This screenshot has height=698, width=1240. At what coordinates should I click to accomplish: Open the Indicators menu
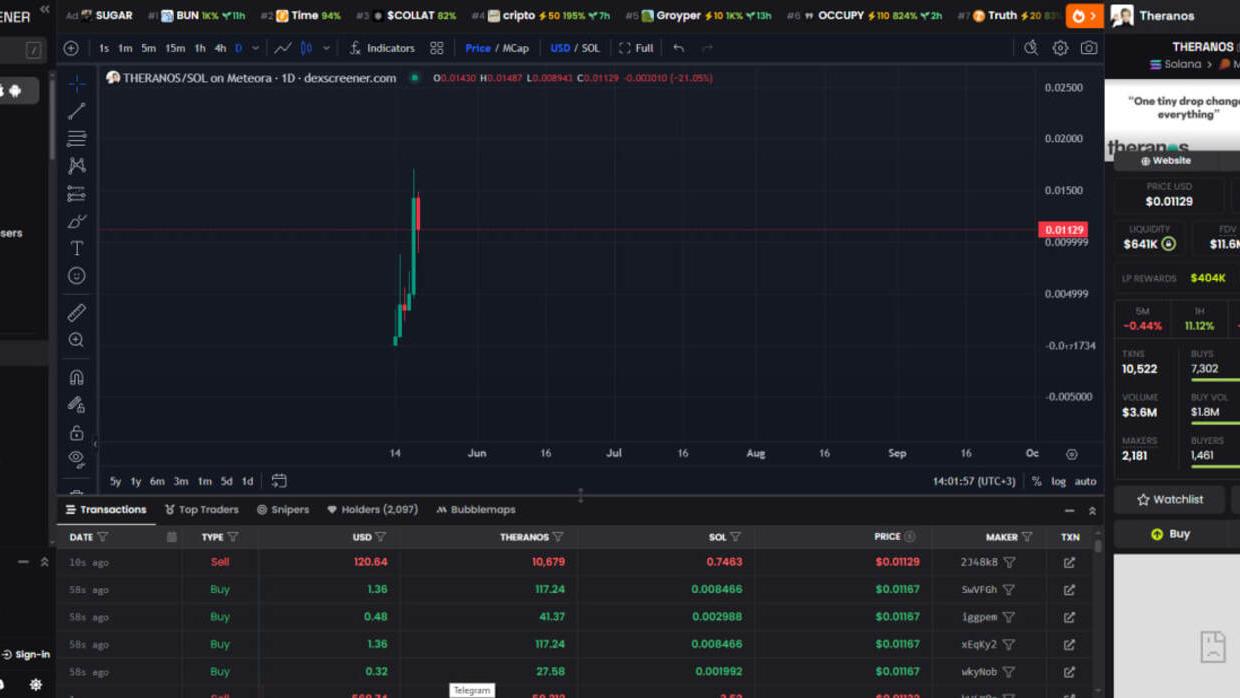tap(382, 48)
